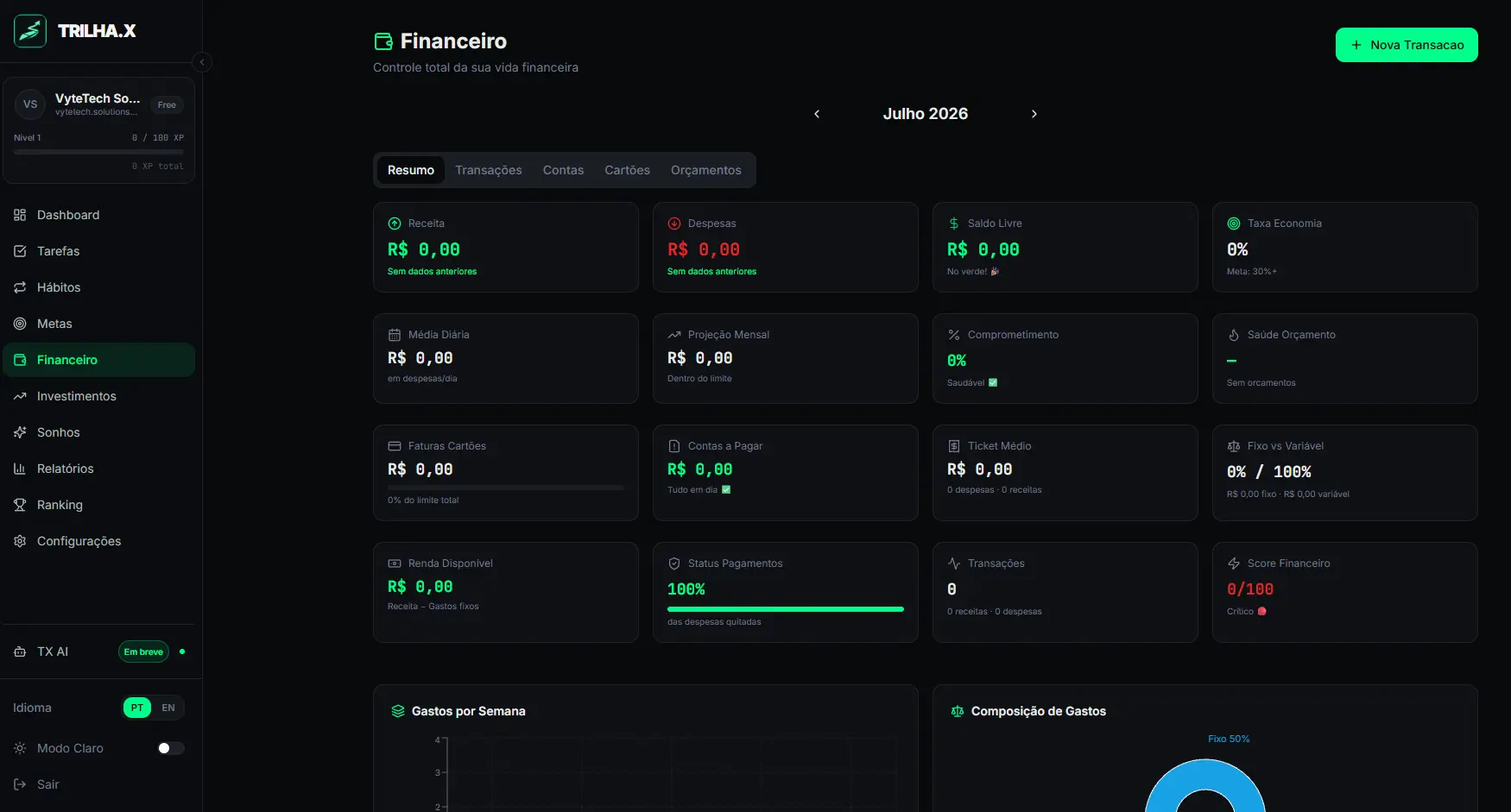Select PT language option
The width and height of the screenshot is (1511, 812).
[x=137, y=708]
